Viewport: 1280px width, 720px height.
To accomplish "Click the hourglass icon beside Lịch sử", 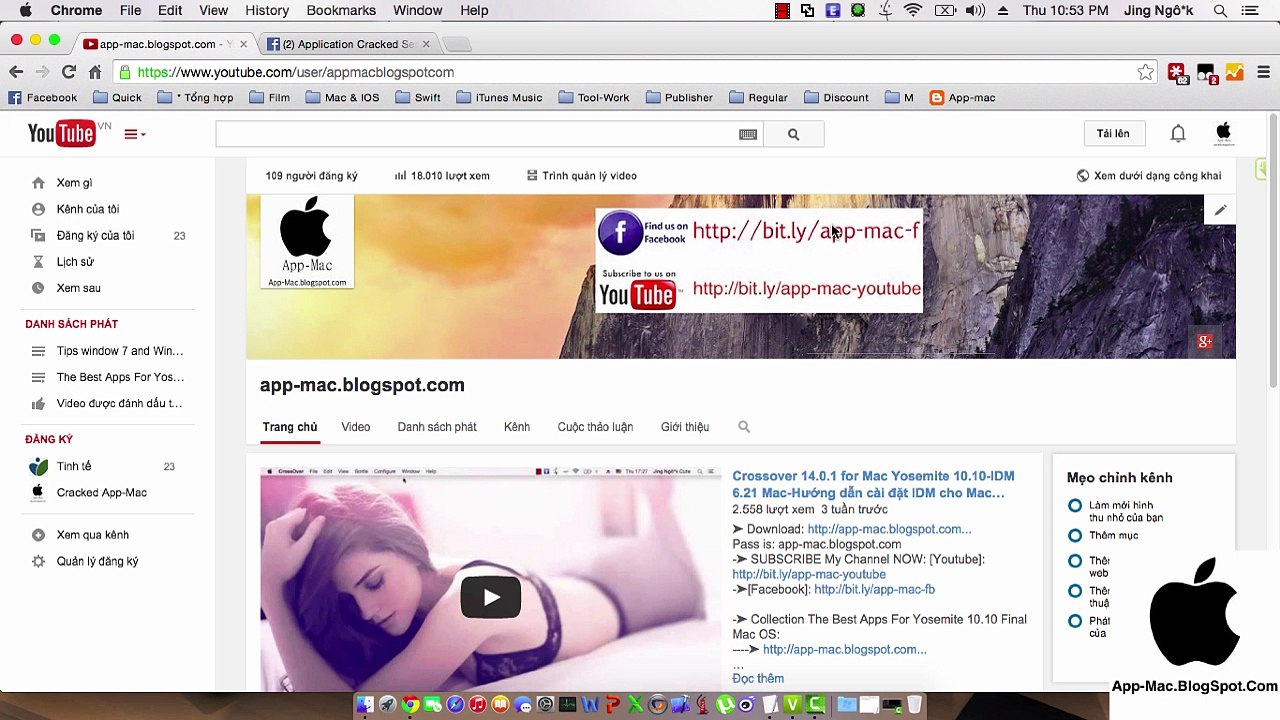I will 38,261.
